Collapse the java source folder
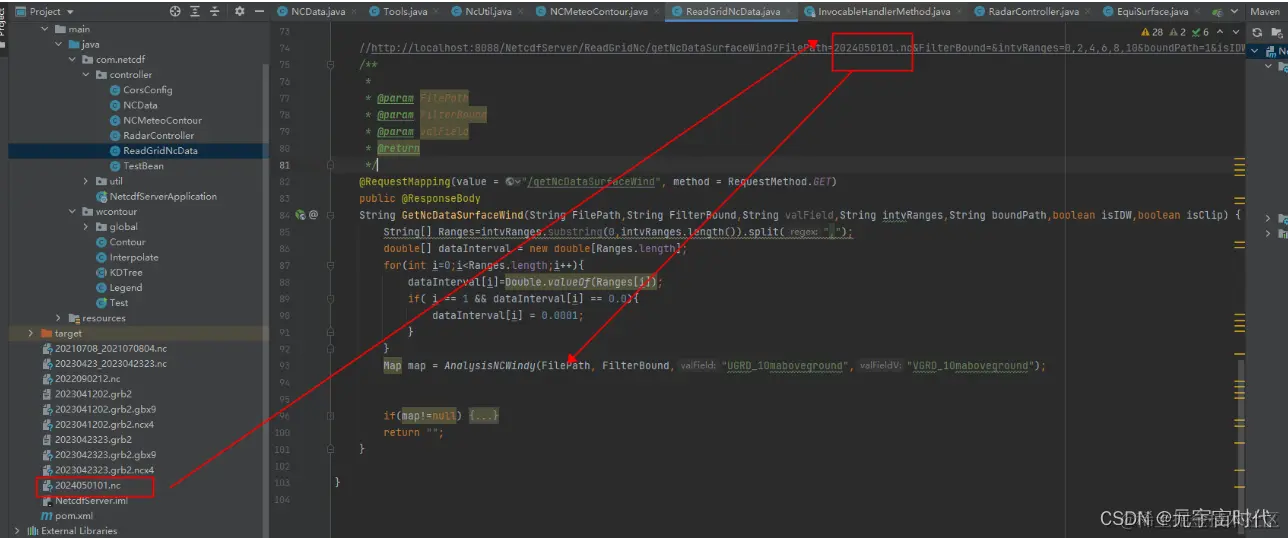 click(59, 44)
